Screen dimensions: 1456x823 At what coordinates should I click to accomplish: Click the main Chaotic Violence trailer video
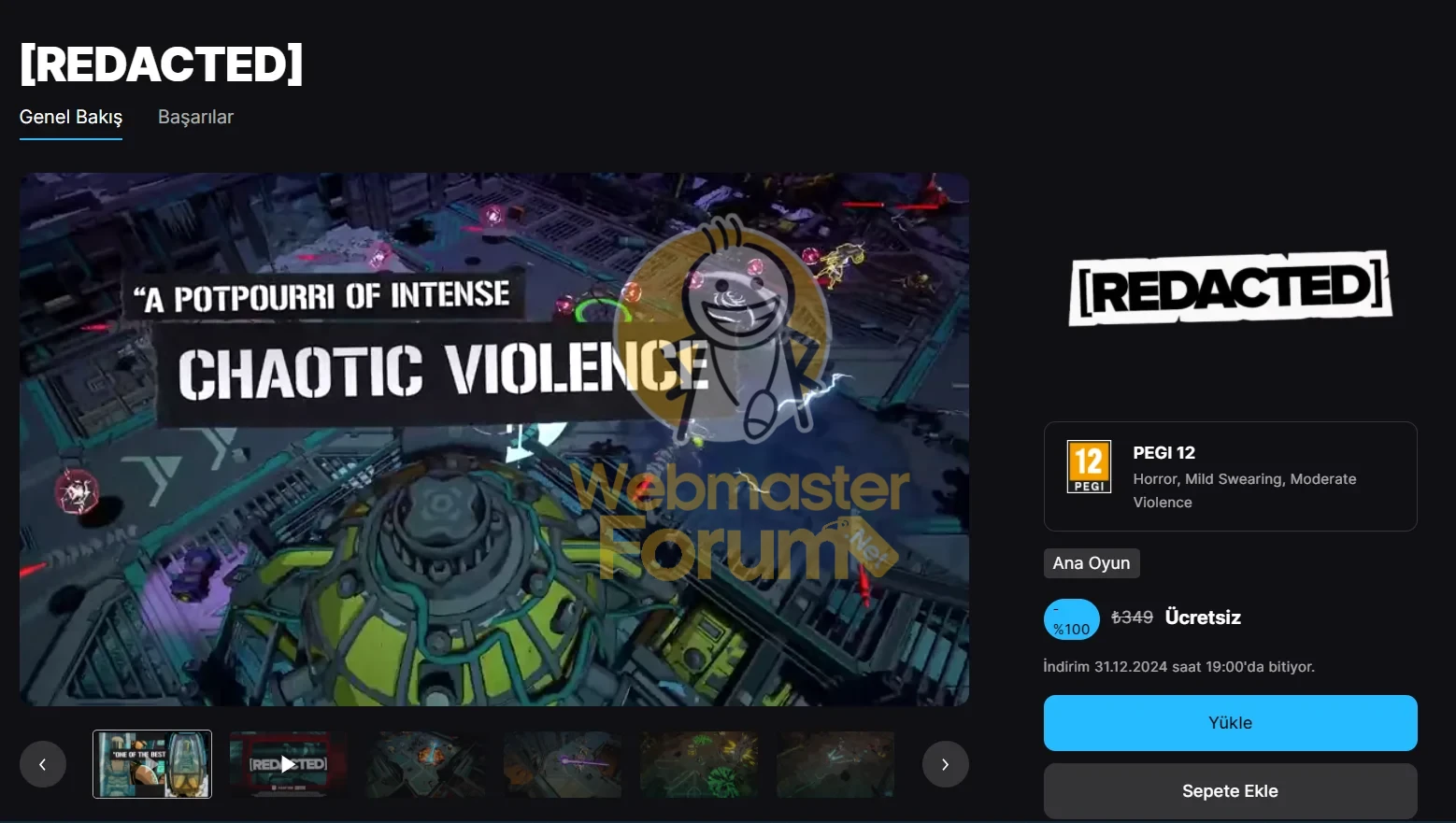click(x=494, y=439)
